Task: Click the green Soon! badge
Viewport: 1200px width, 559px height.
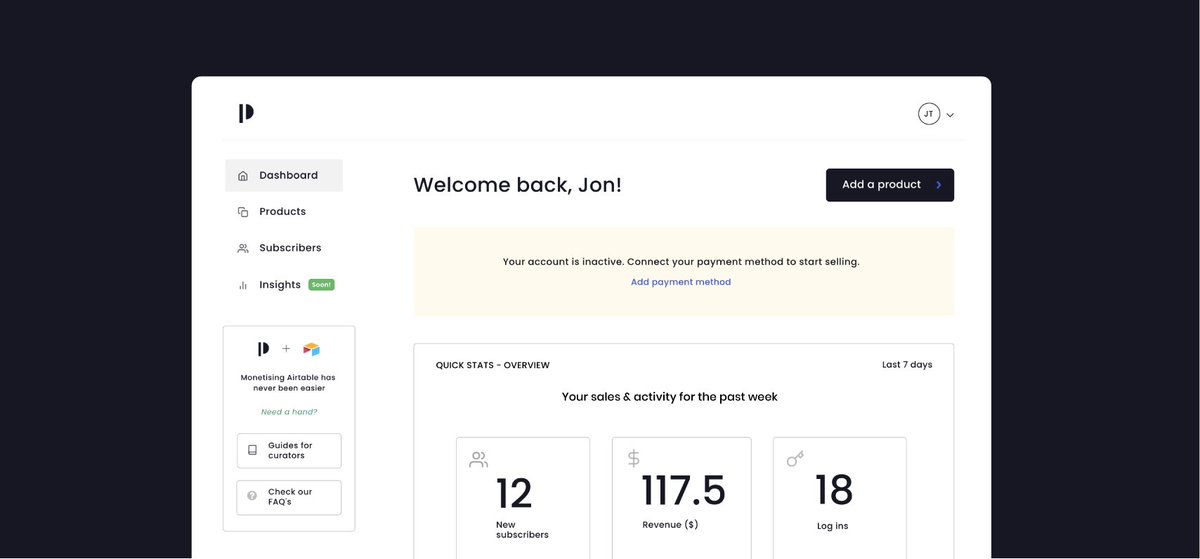Action: pyautogui.click(x=321, y=285)
